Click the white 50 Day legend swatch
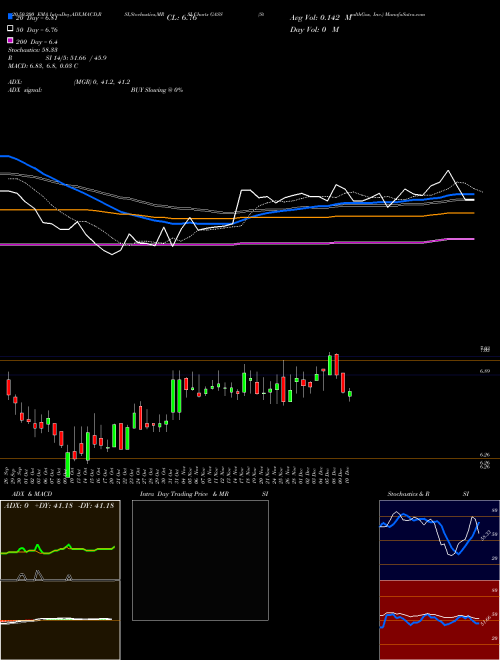The height and width of the screenshot is (660, 500). pyautogui.click(x=10, y=29)
